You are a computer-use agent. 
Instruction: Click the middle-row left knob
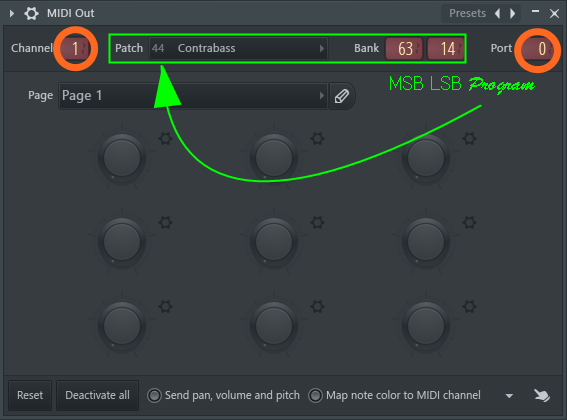pyautogui.click(x=122, y=242)
